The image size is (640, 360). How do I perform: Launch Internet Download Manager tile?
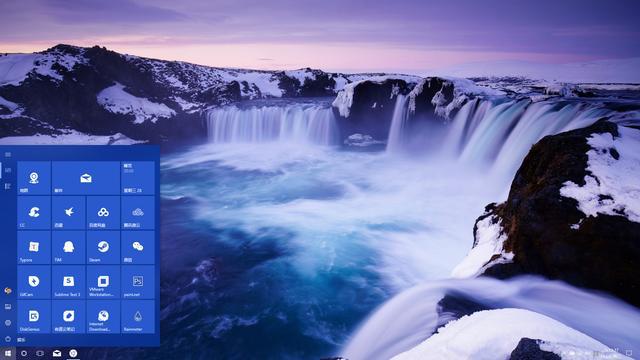[x=103, y=317]
